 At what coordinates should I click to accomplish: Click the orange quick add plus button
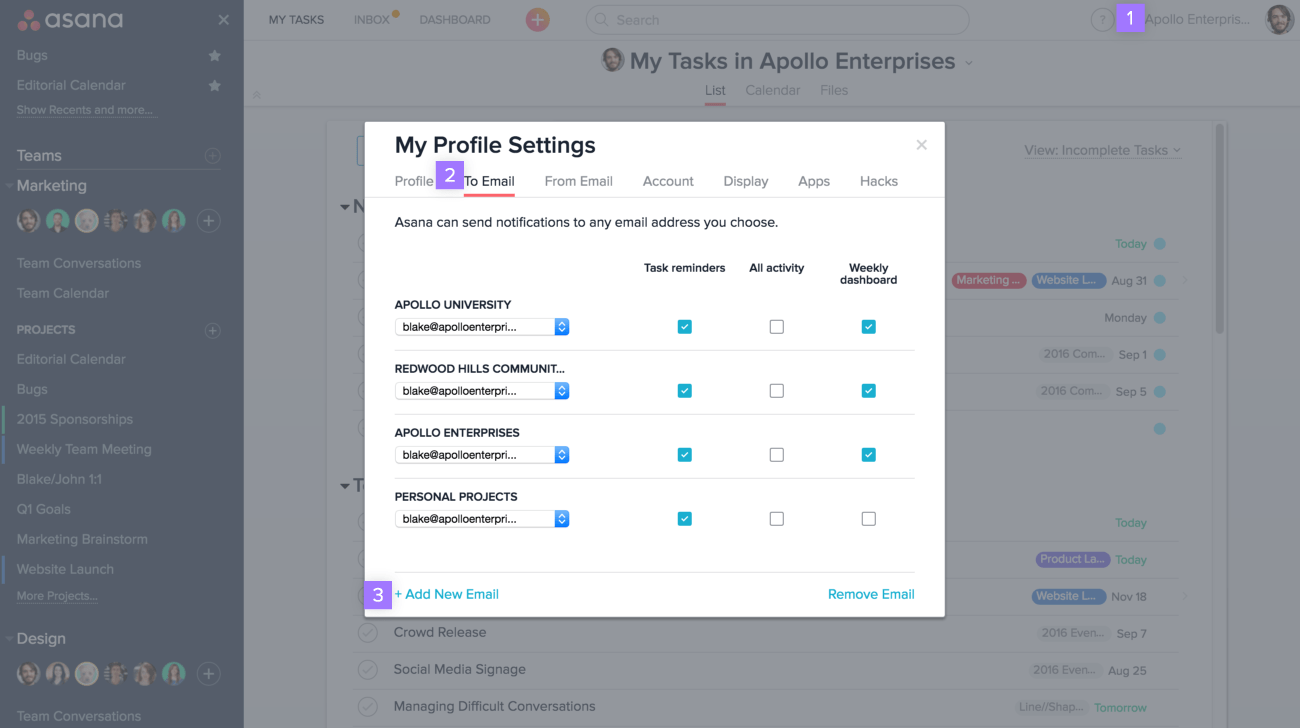coord(537,20)
